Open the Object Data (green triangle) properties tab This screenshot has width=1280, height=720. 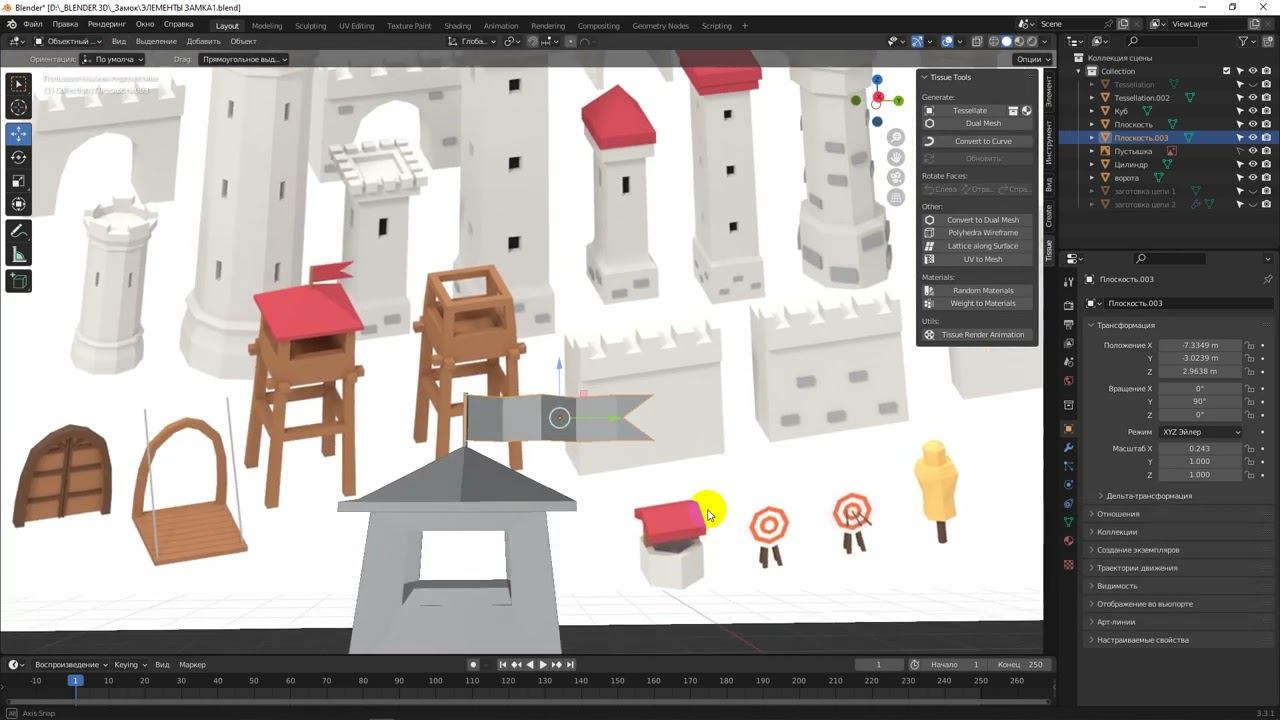tap(1069, 522)
